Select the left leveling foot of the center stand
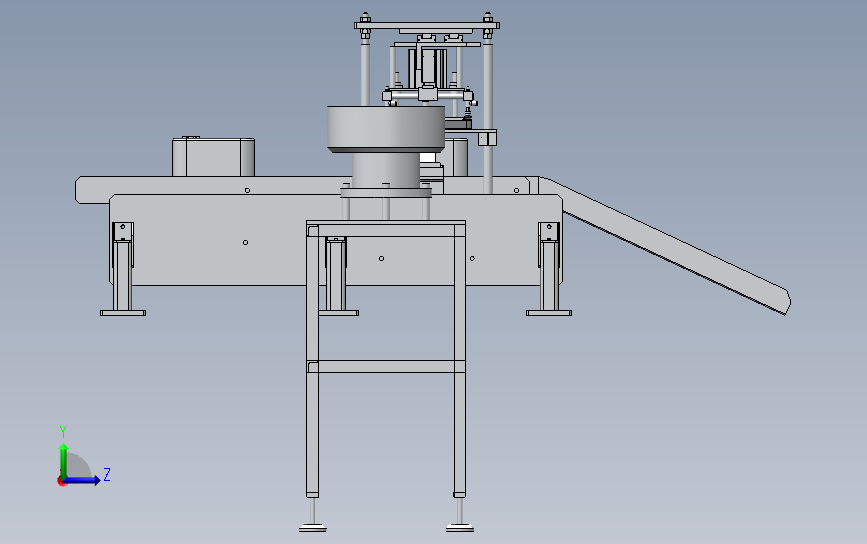This screenshot has width=867, height=544. click(x=313, y=528)
